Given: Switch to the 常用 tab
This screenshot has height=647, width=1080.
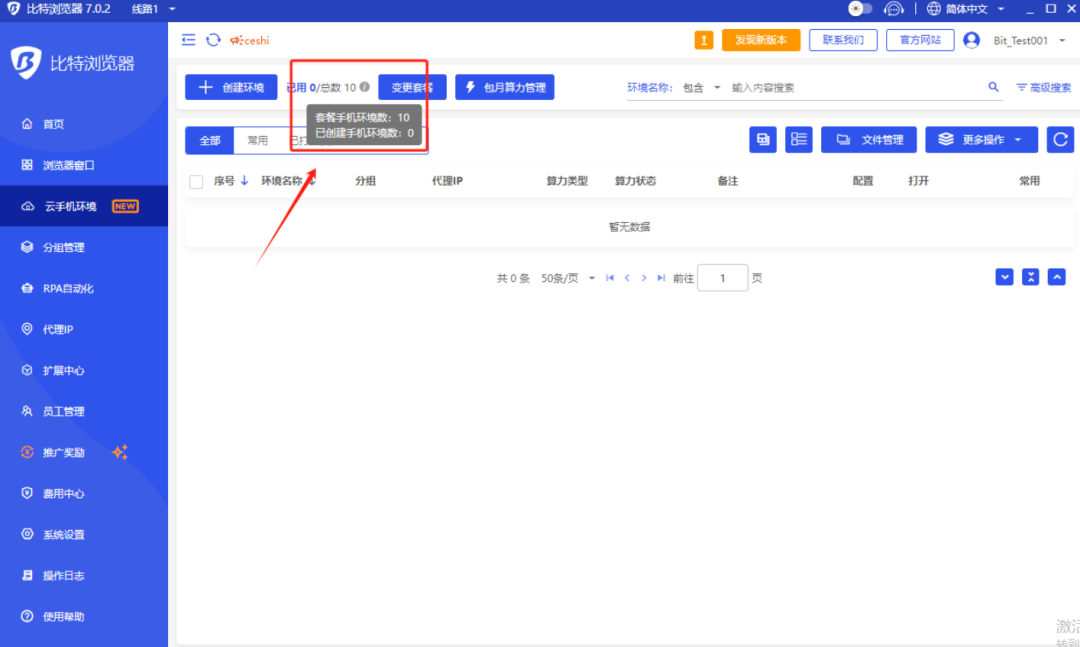Looking at the screenshot, I should pos(257,139).
